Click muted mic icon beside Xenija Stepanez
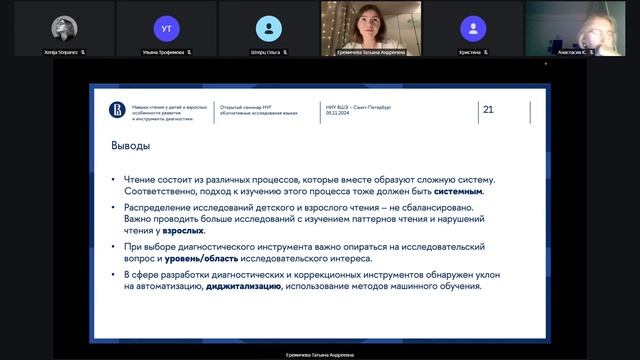 83,52
